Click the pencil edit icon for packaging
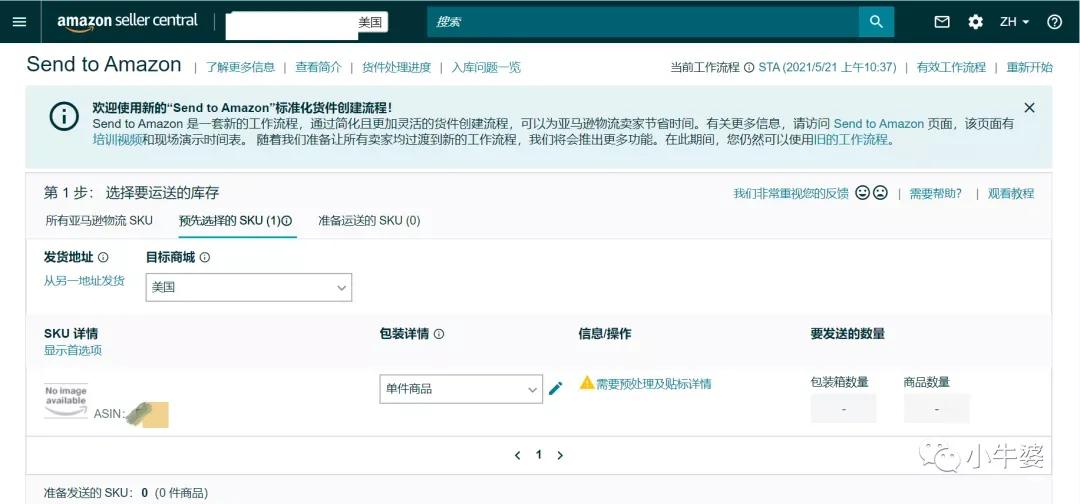1080x504 pixels. click(555, 388)
